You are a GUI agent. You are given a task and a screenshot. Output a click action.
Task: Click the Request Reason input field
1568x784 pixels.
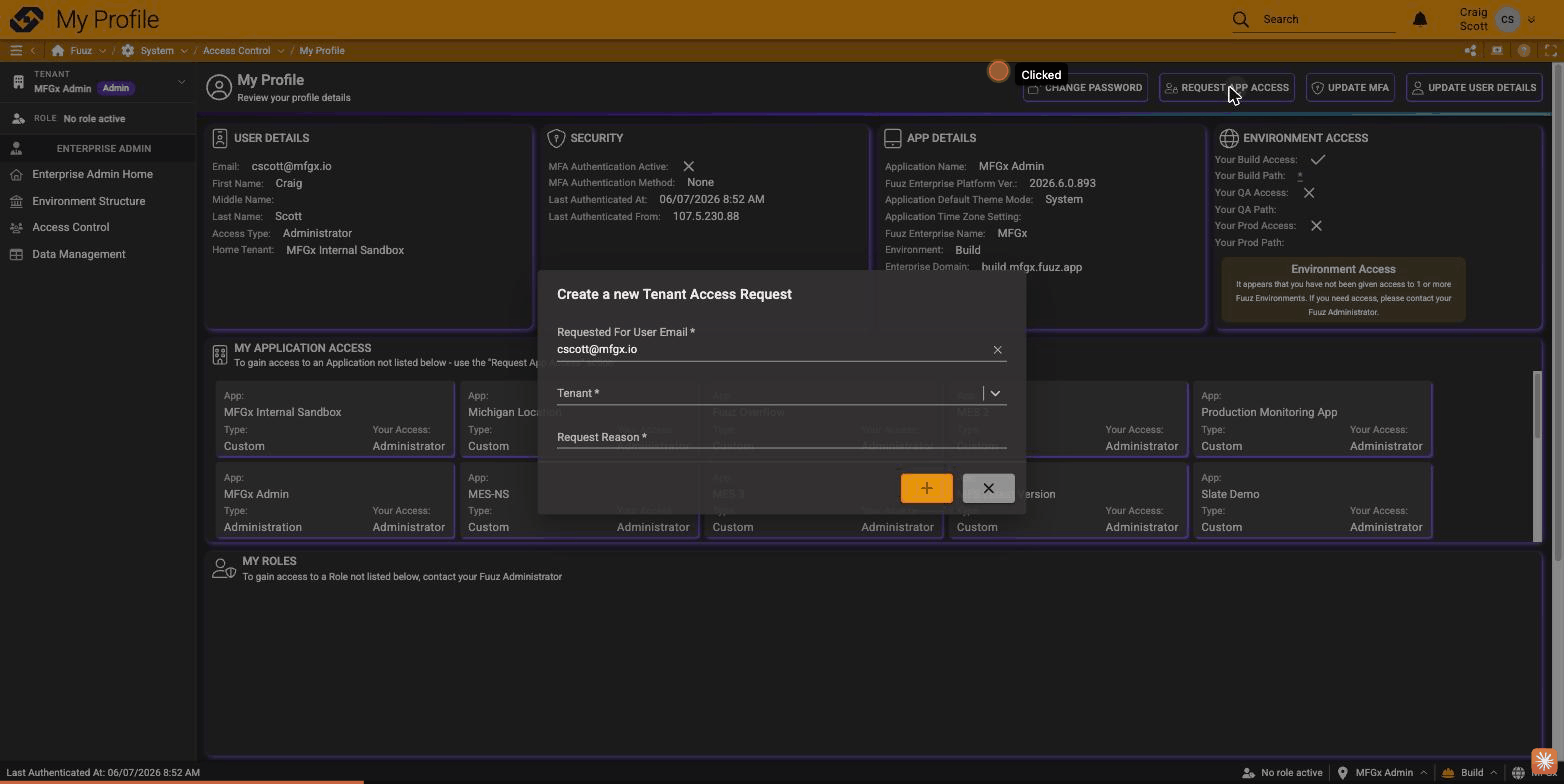[x=781, y=438]
